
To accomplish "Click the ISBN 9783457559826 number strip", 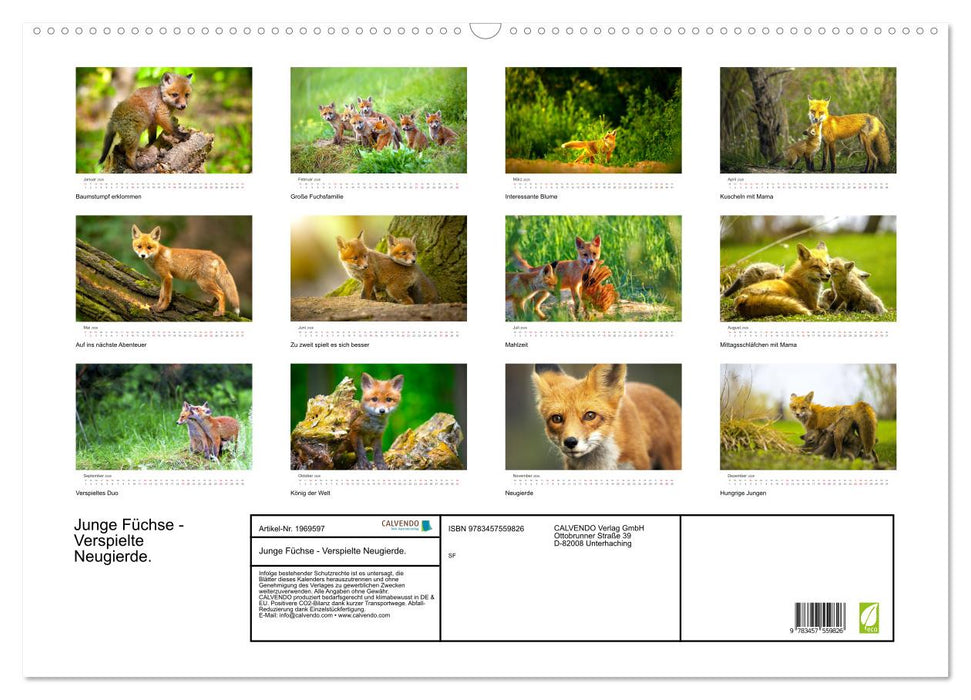I will (485, 527).
